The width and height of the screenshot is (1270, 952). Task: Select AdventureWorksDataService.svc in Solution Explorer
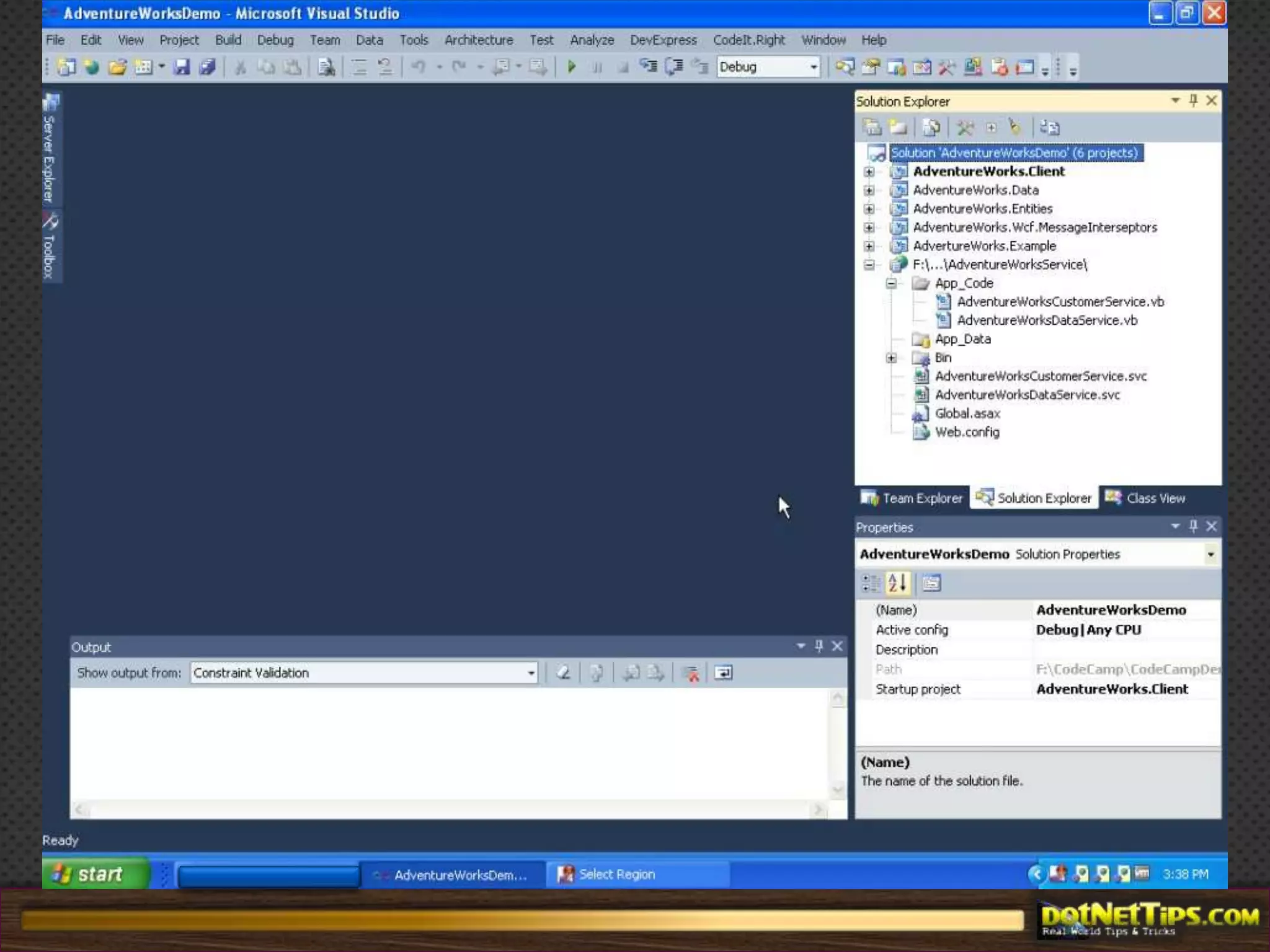pyautogui.click(x=1027, y=395)
